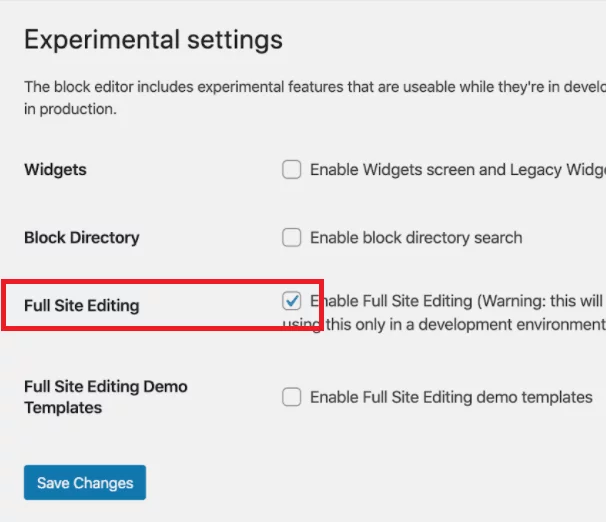606x522 pixels.
Task: Click the 'Enable block directory search' label
Action: click(x=416, y=238)
